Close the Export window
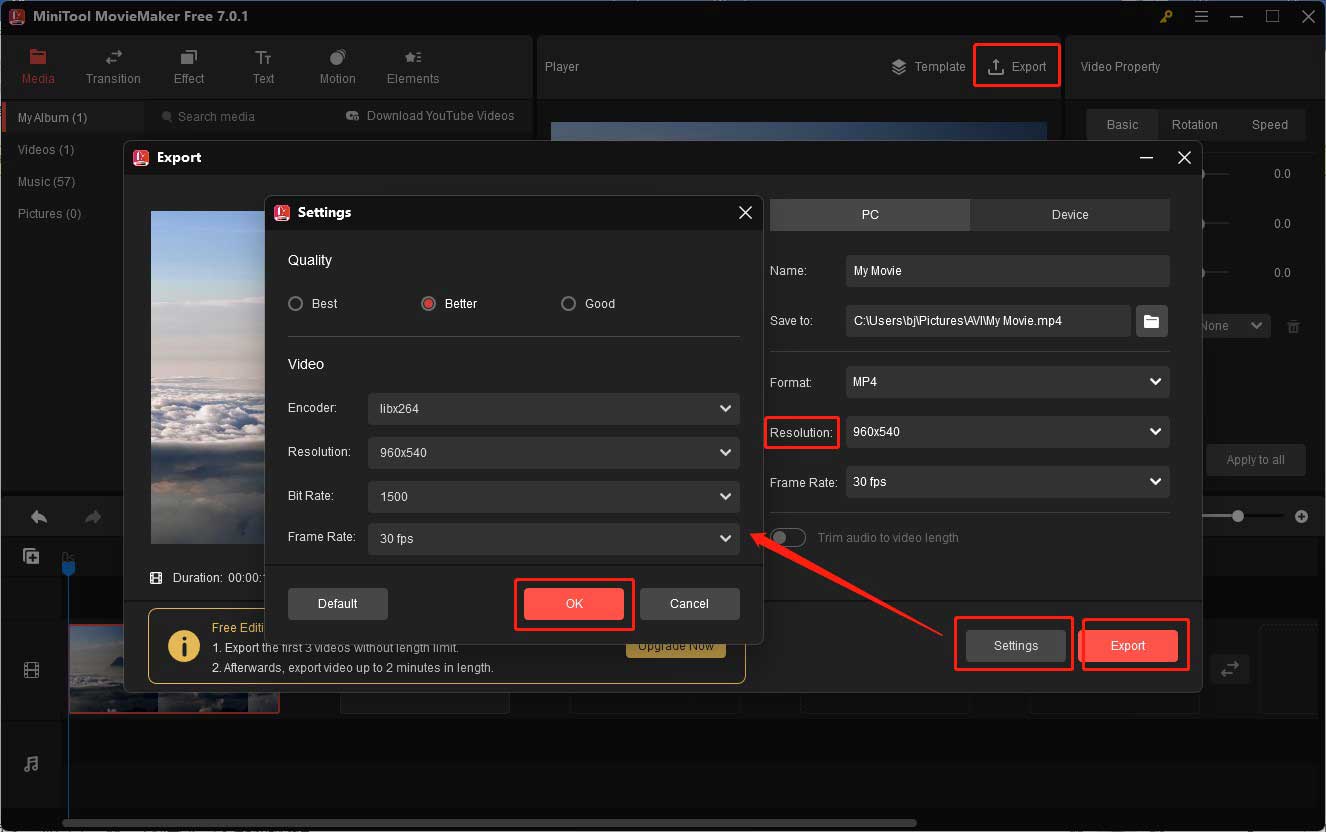This screenshot has width=1326, height=832. tap(1184, 158)
